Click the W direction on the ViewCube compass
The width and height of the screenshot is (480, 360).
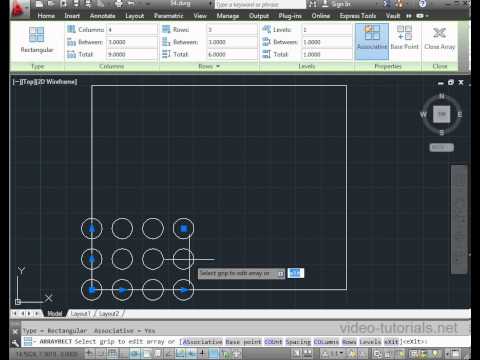[423, 114]
